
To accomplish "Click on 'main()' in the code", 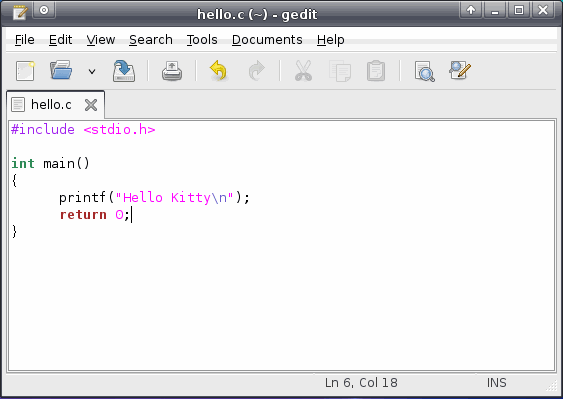I will click(66, 163).
